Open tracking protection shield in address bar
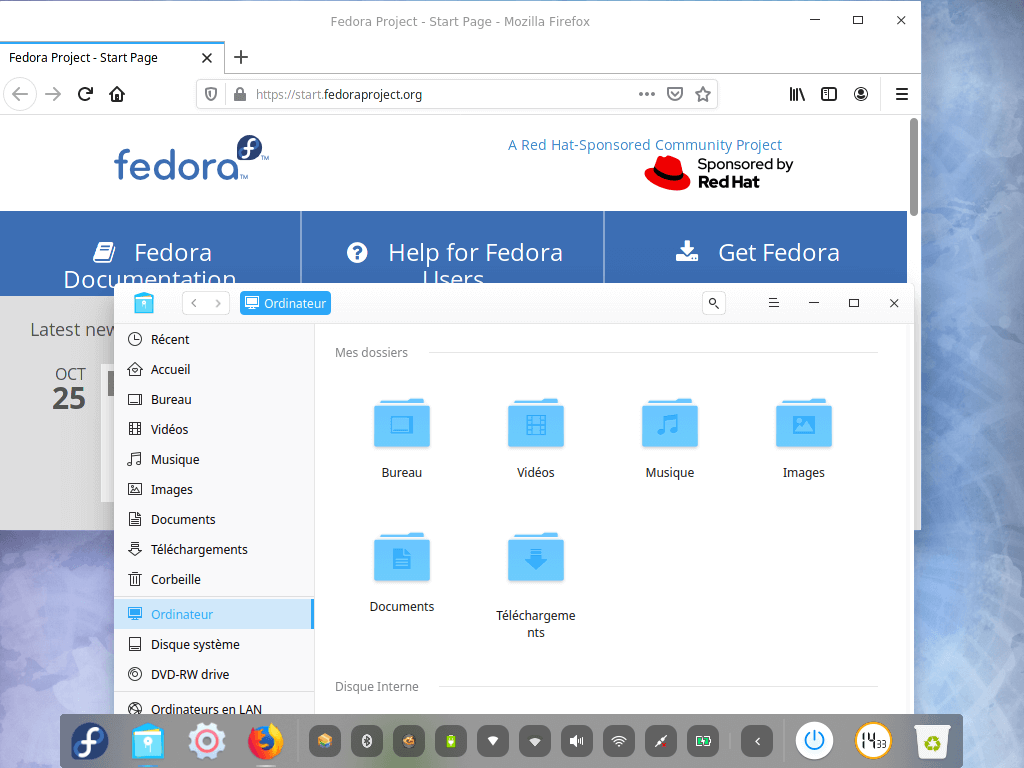The width and height of the screenshot is (1024, 768). [211, 95]
